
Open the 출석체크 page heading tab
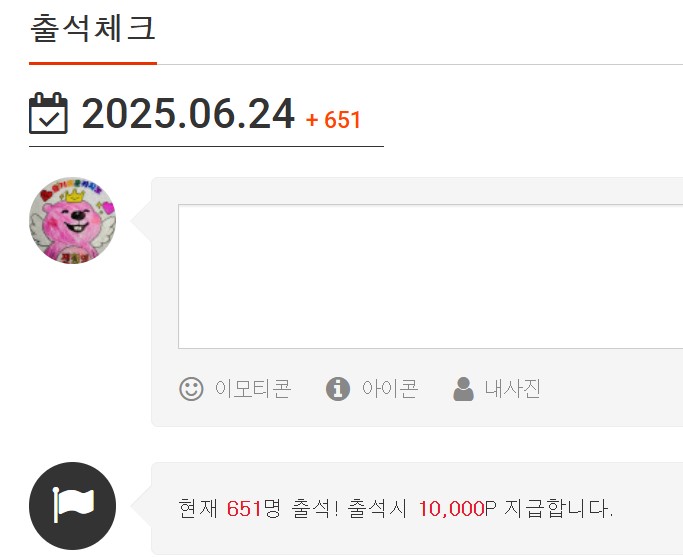pyautogui.click(x=93, y=28)
